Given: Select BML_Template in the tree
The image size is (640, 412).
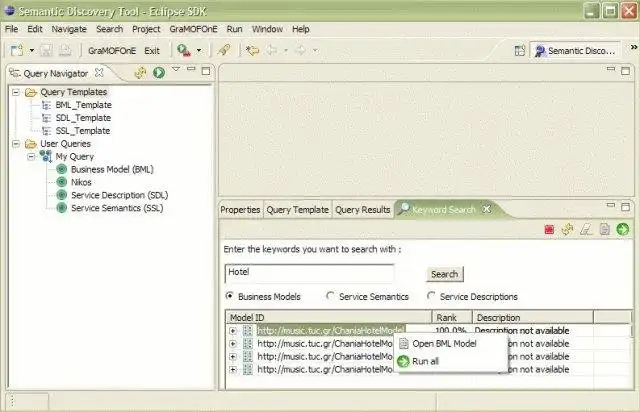Looking at the screenshot, I should [83, 105].
